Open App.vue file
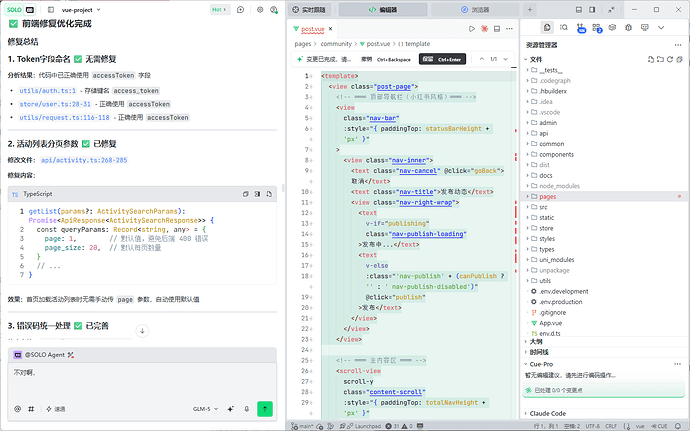The image size is (690, 431). [551, 323]
